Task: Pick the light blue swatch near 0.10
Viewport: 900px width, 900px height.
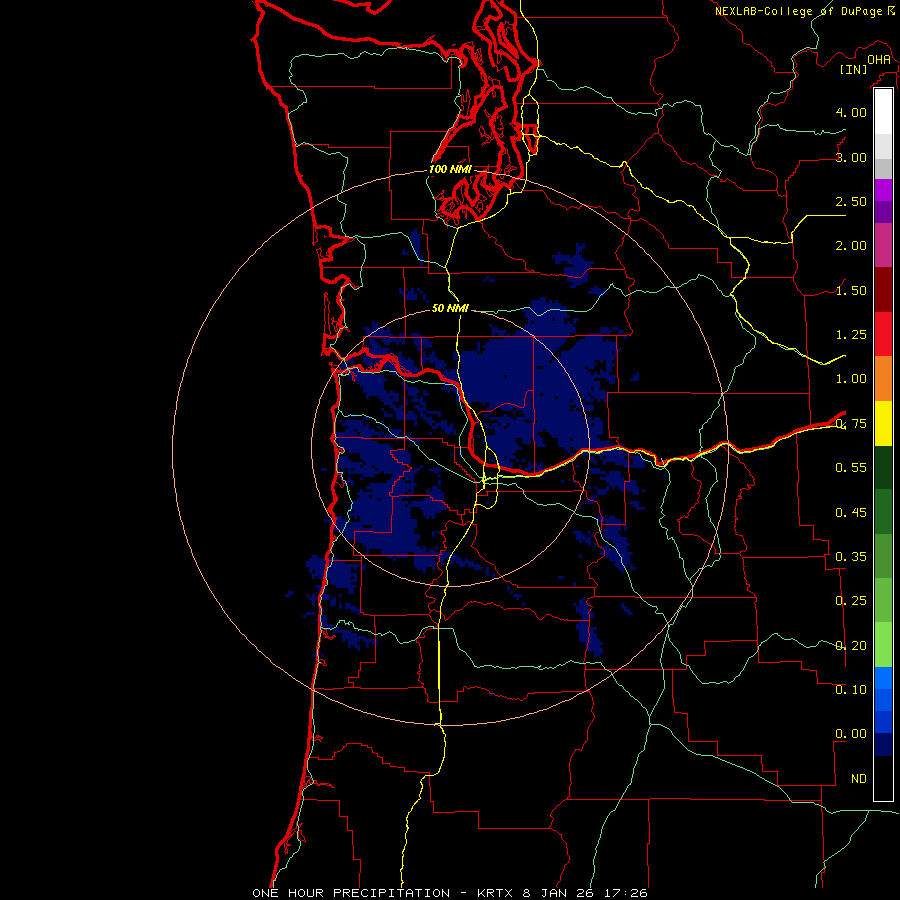Action: coord(883,678)
